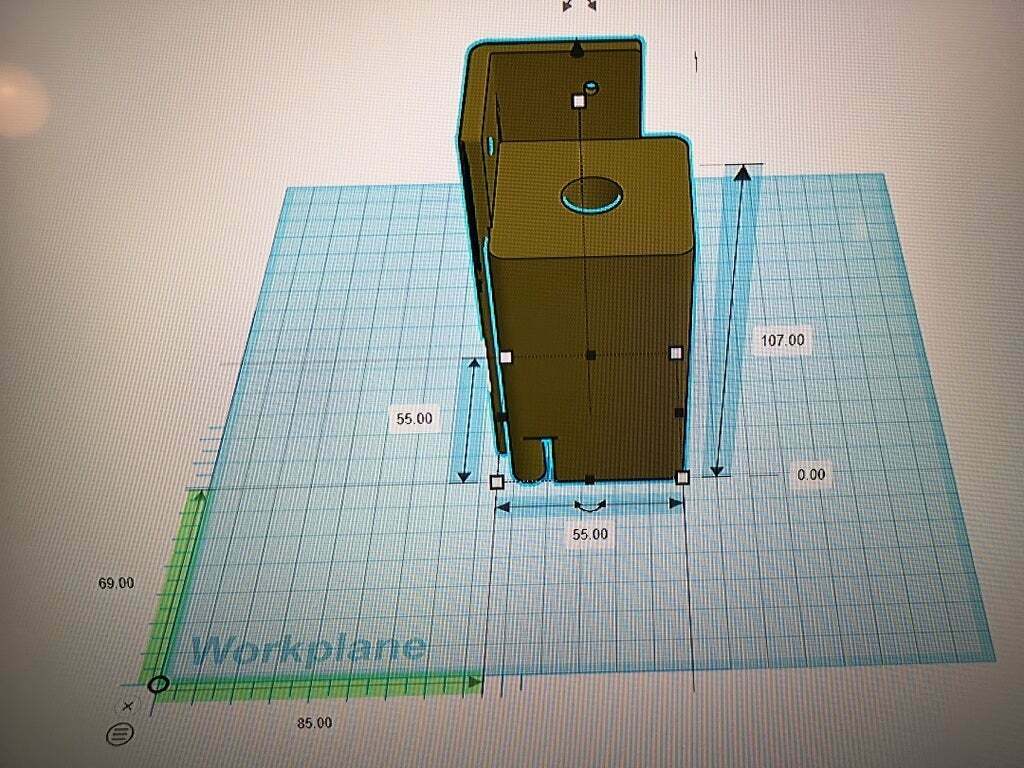
Task: Select the upper-right white corner handle
Action: coord(676,353)
